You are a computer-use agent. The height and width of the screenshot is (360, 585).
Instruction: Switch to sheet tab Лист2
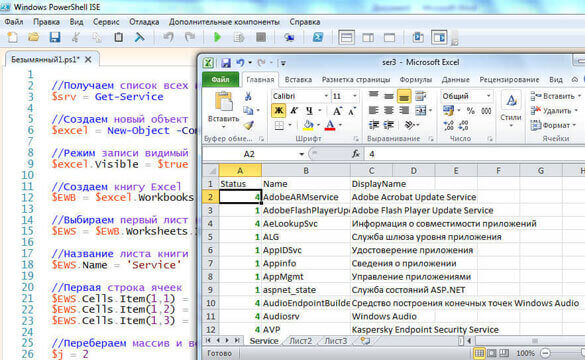click(x=300, y=341)
